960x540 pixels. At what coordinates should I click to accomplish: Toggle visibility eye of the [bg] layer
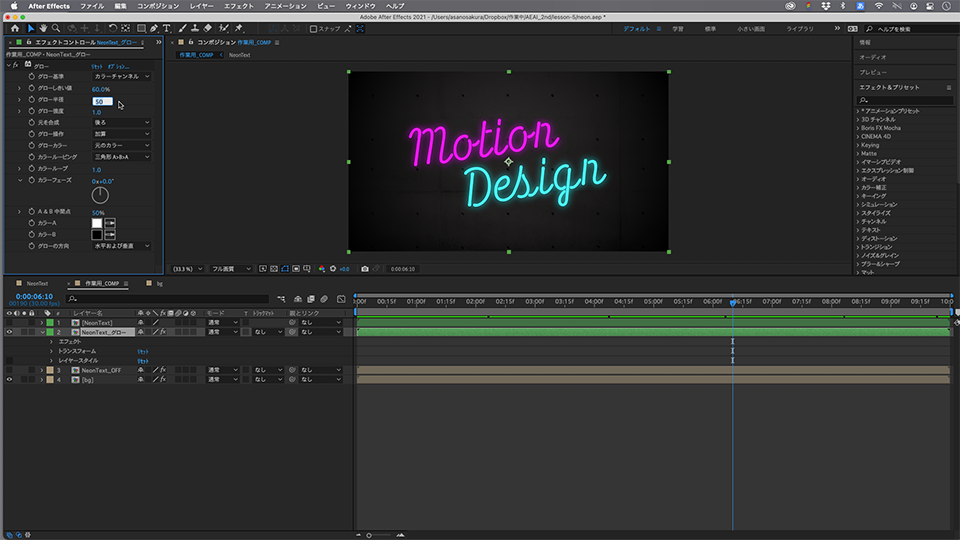[9, 380]
